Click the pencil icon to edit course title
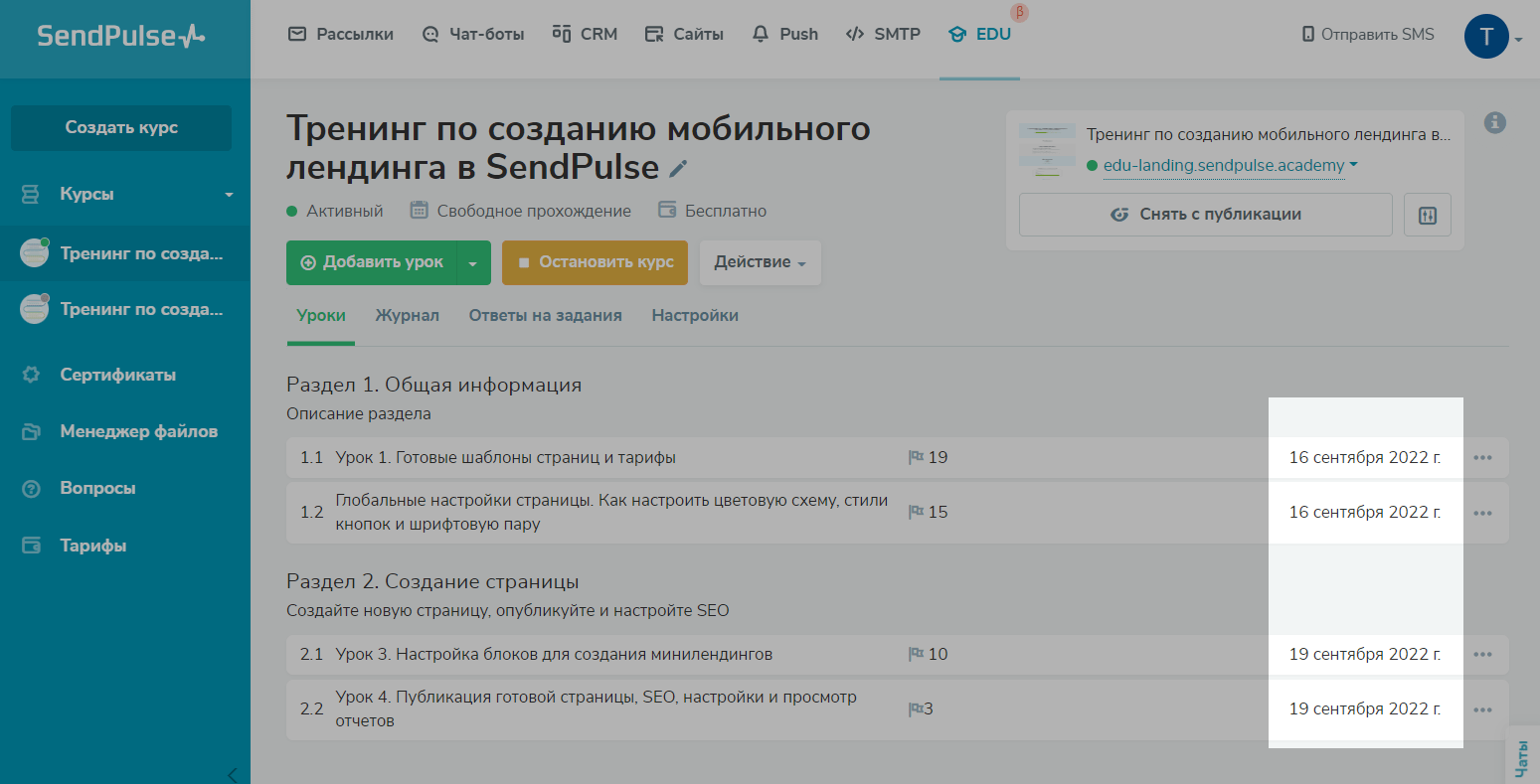1540x784 pixels. (x=678, y=169)
